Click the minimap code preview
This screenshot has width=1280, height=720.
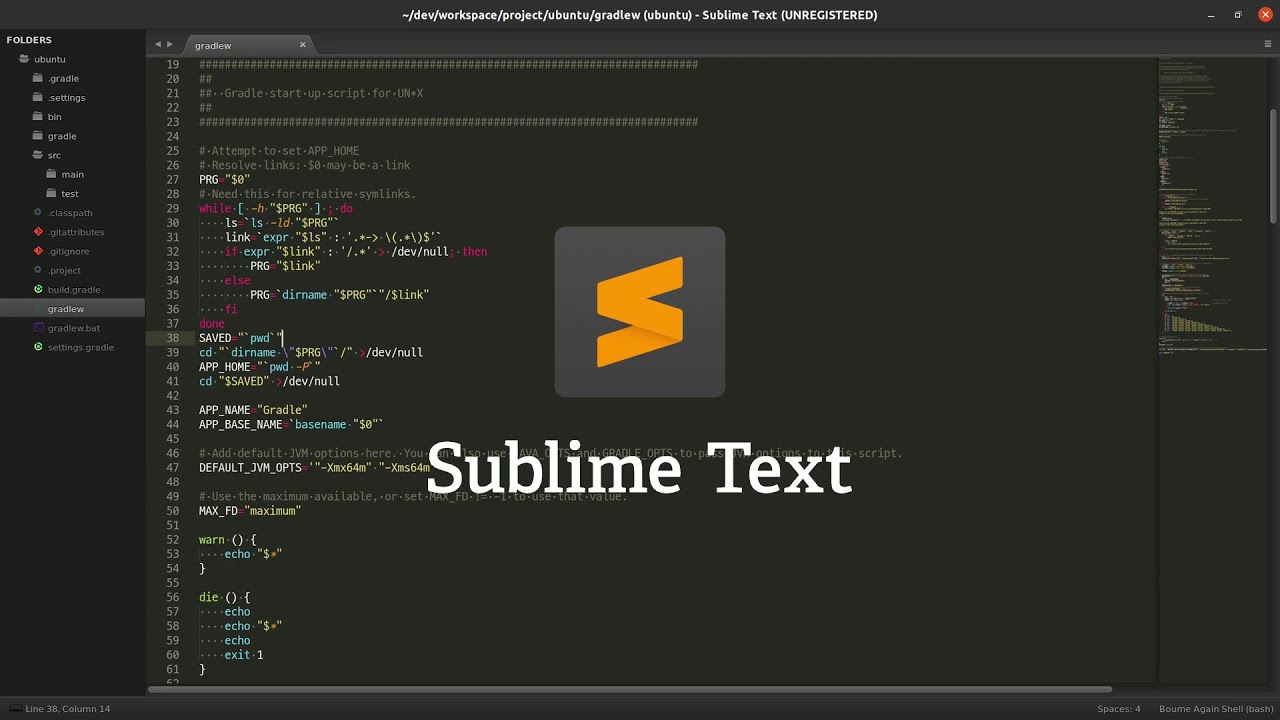[1212, 205]
